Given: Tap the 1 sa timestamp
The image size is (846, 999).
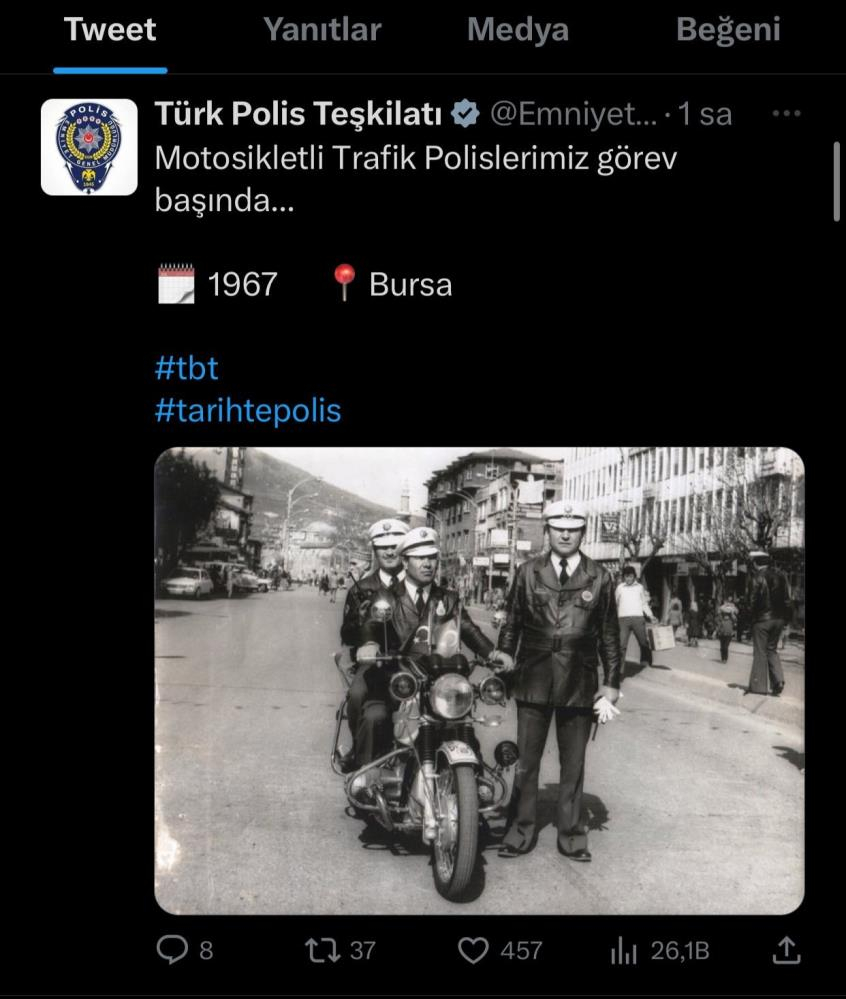Looking at the screenshot, I should [705, 115].
